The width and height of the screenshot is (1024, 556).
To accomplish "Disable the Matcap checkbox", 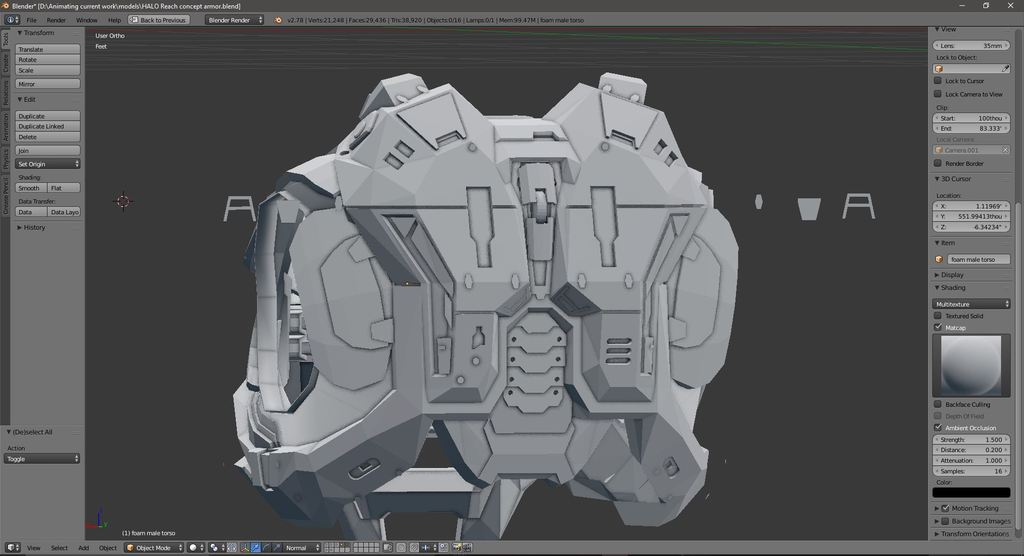I will click(938, 327).
